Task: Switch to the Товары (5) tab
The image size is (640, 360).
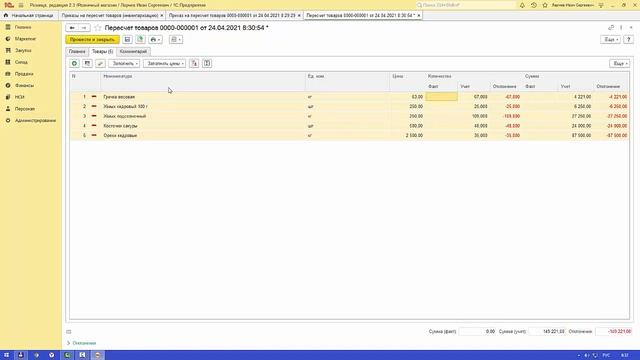Action: [102, 51]
